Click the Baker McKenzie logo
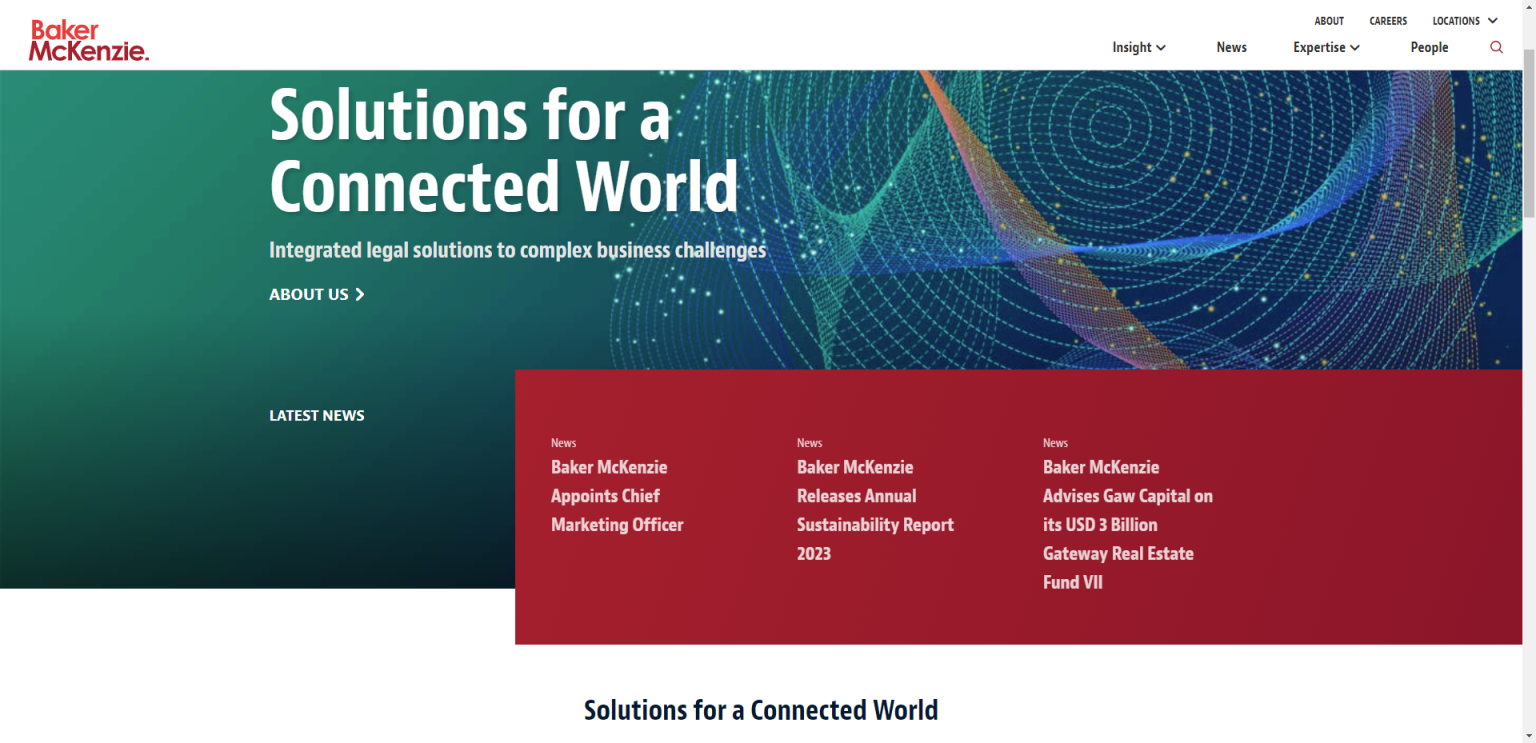1536x743 pixels. (88, 41)
